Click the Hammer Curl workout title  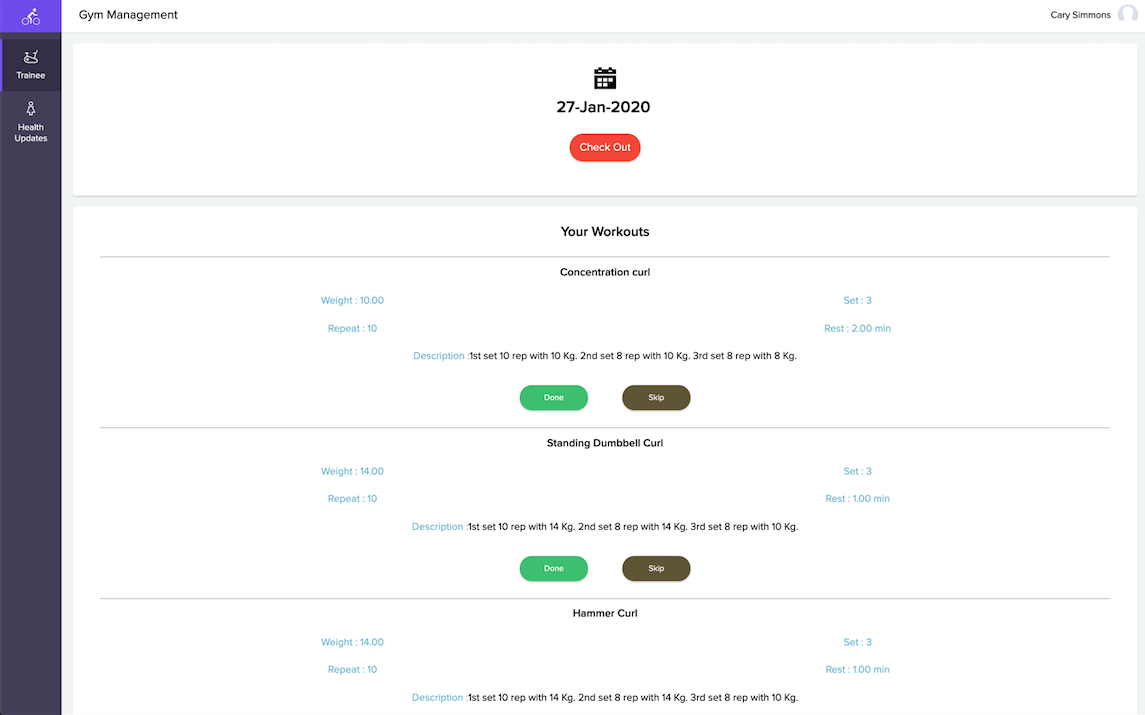coord(605,613)
